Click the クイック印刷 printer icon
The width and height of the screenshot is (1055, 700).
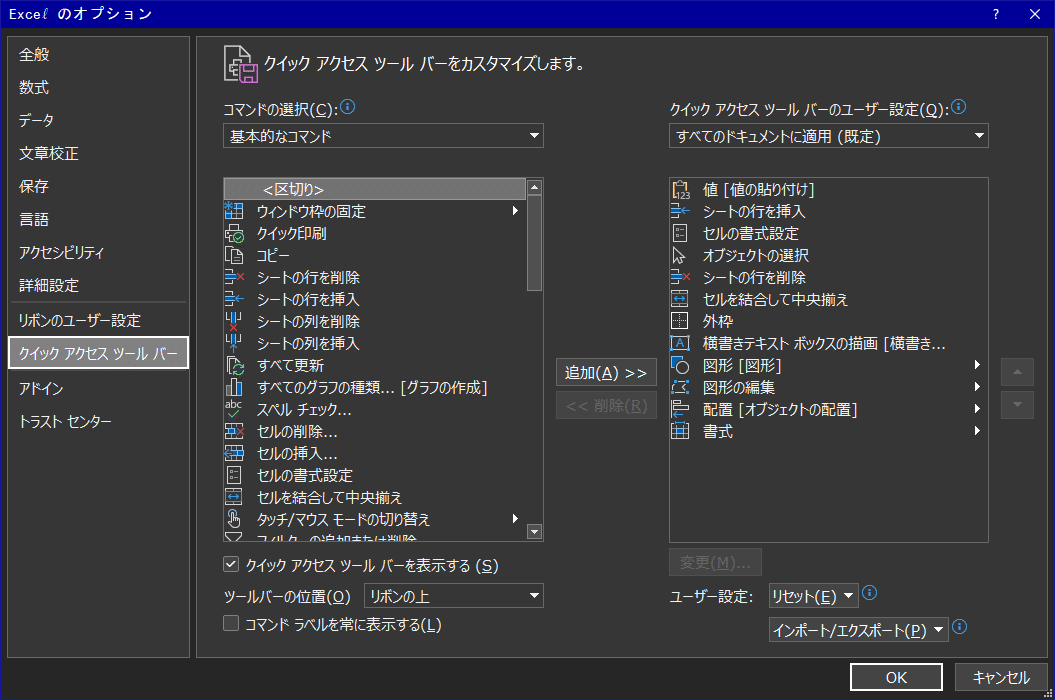click(x=233, y=233)
